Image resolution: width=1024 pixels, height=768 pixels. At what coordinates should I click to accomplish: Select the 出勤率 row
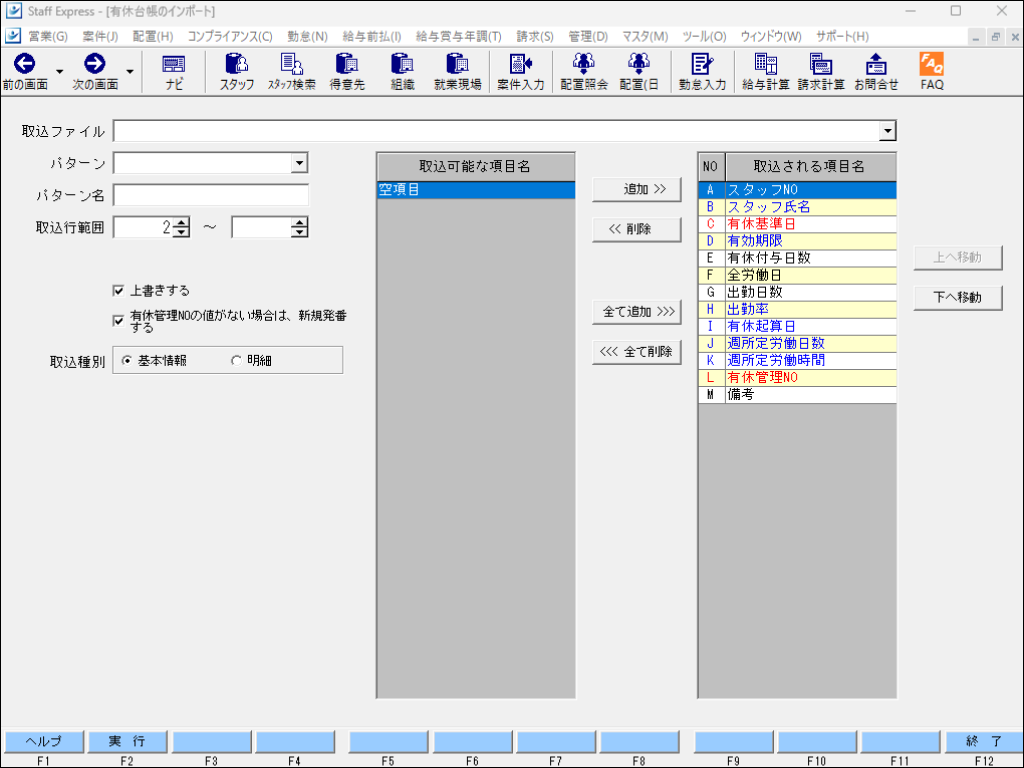(797, 310)
